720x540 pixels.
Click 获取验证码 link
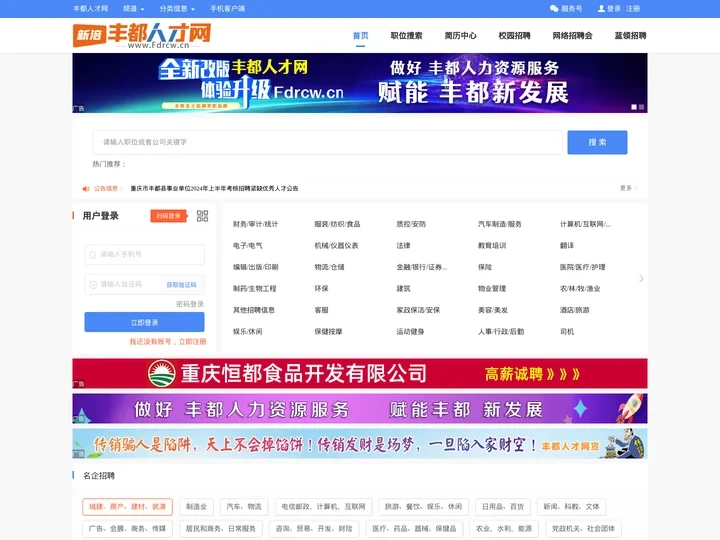pyautogui.click(x=181, y=285)
